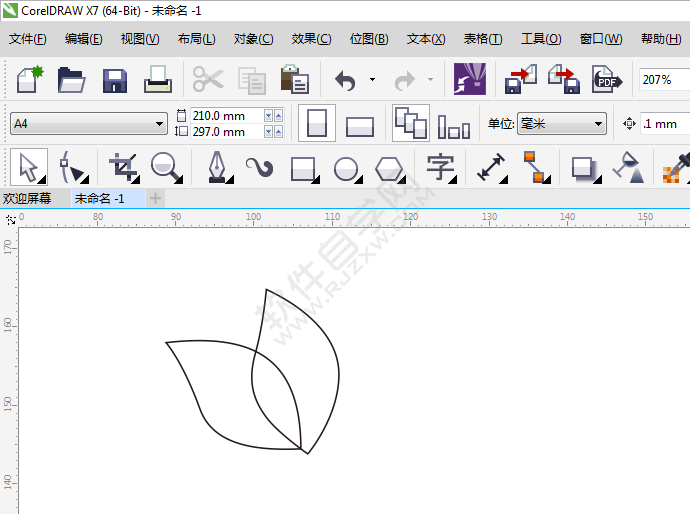This screenshot has height=514, width=690.
Task: Click the Publish to PDF icon
Action: click(x=605, y=80)
